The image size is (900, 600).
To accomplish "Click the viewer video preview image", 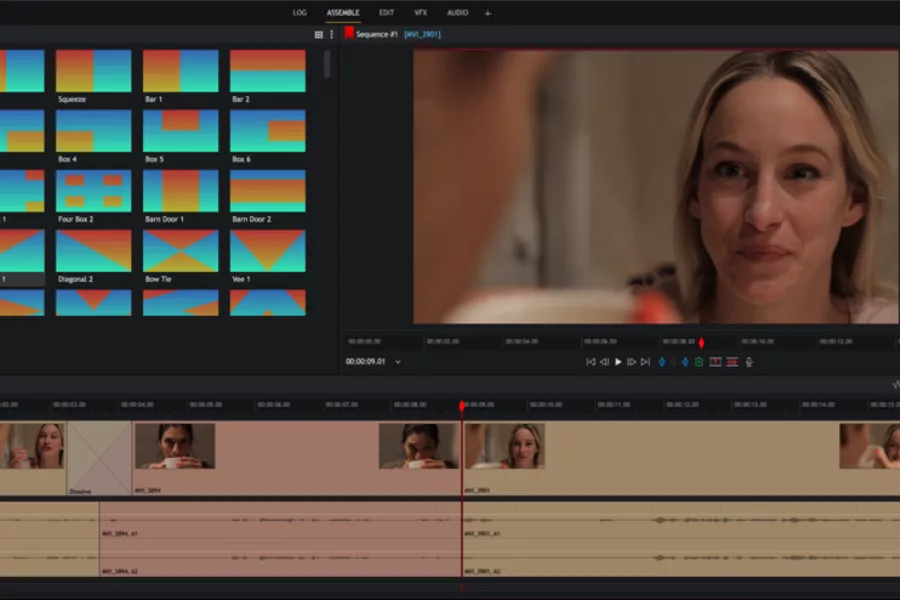I will point(656,187).
